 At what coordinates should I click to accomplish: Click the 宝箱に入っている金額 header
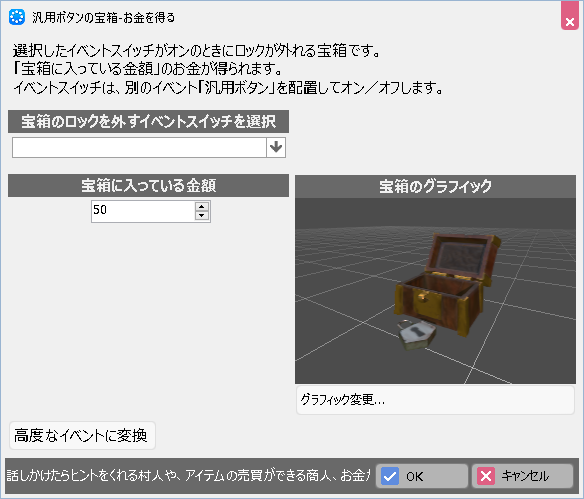coord(148,185)
